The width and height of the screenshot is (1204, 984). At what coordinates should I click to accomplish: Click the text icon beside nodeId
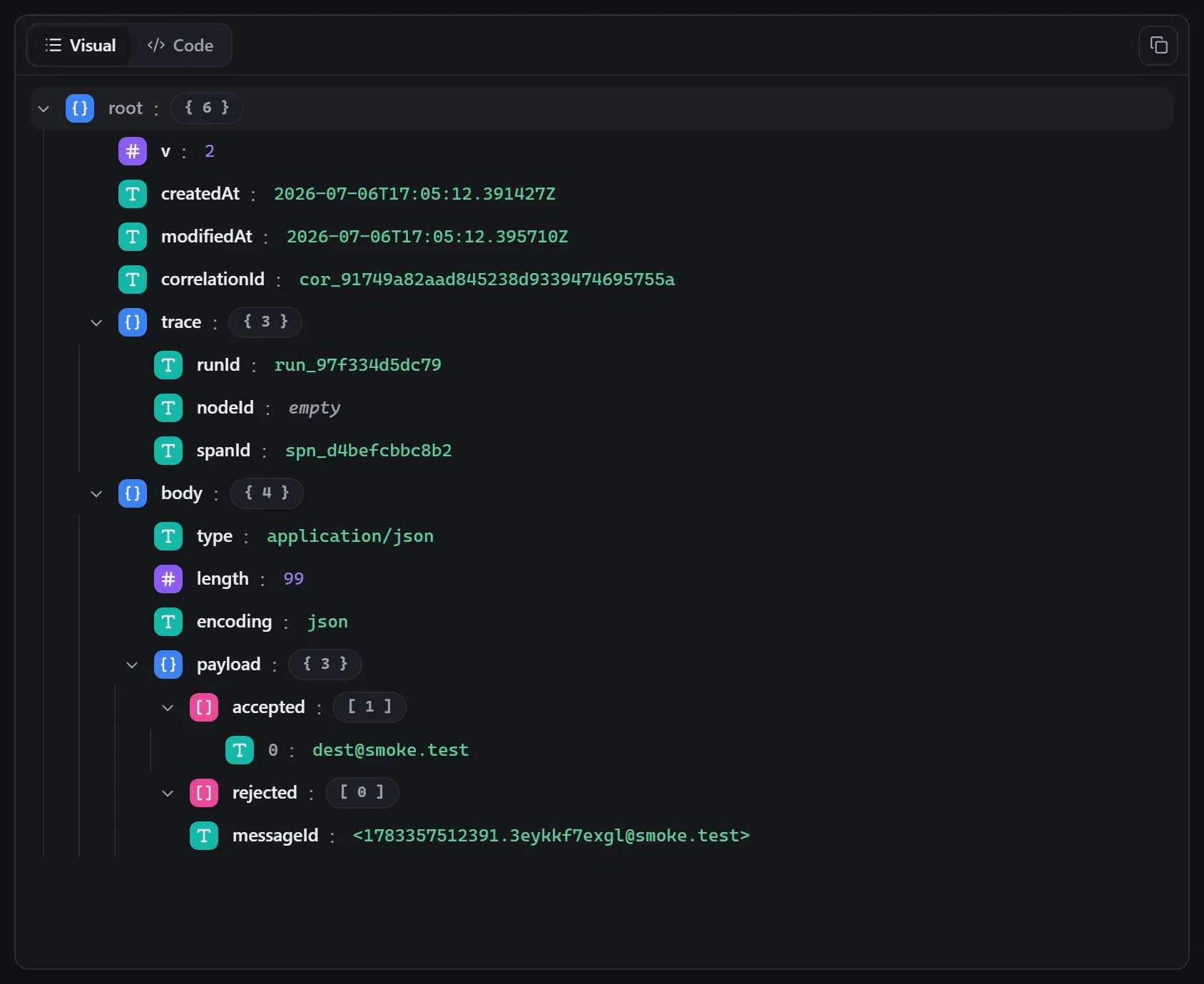coord(168,408)
